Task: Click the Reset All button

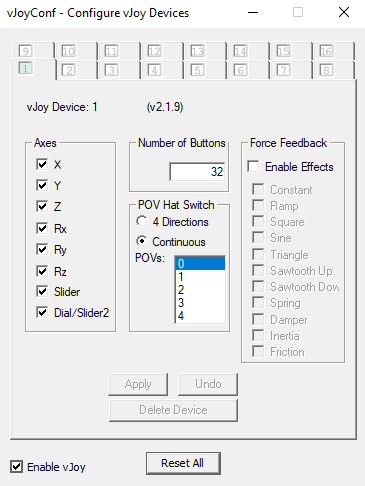Action: (x=183, y=463)
